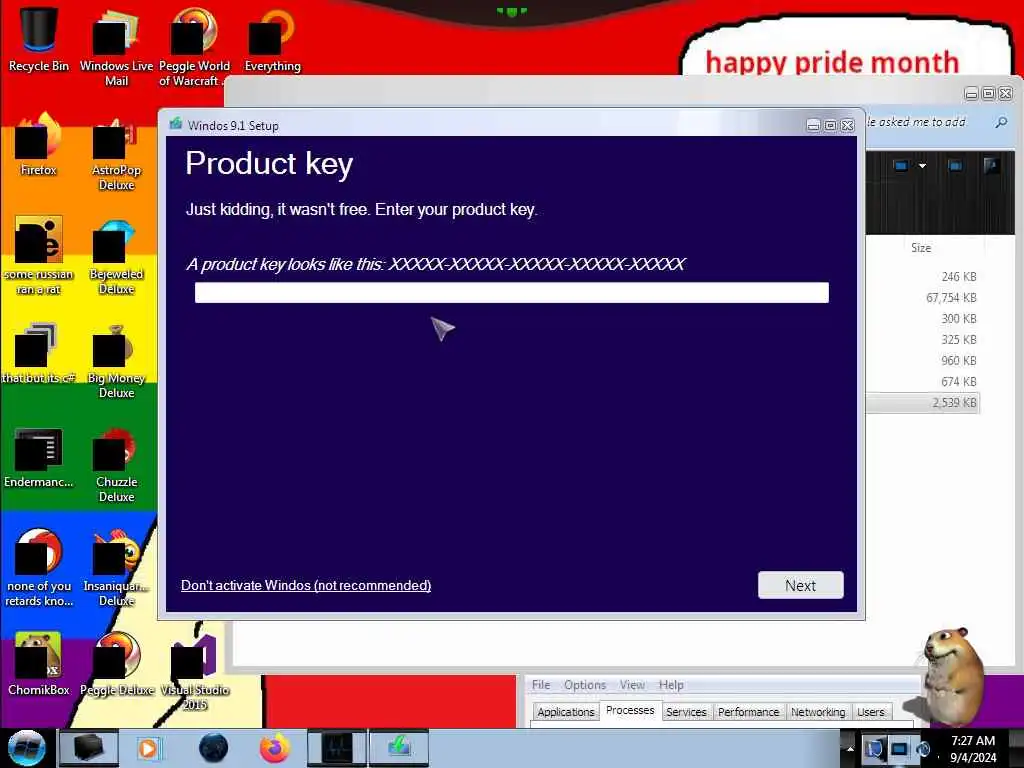Switch to the Services tab

686,712
